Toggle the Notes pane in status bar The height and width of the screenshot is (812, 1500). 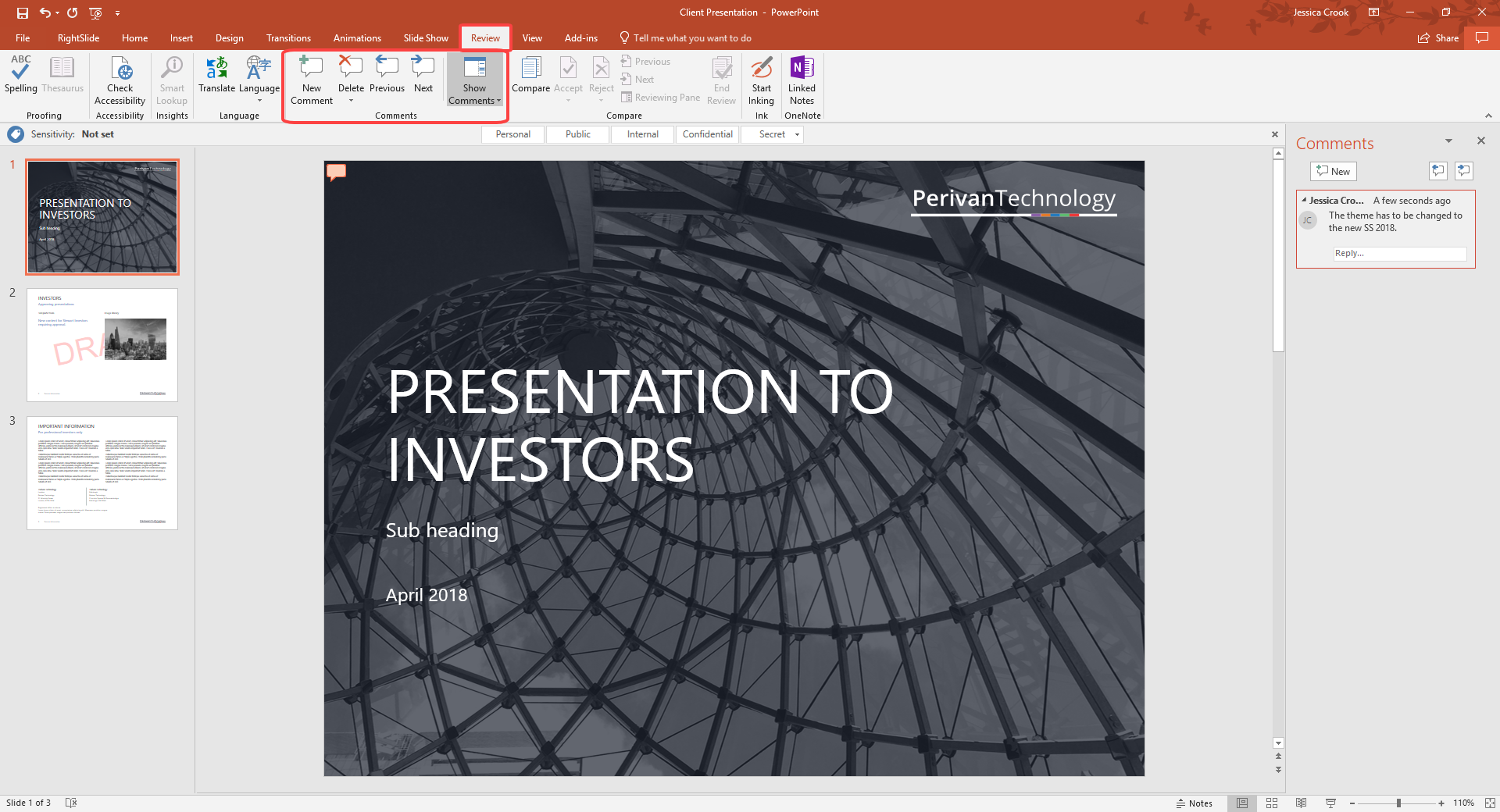click(x=1195, y=803)
